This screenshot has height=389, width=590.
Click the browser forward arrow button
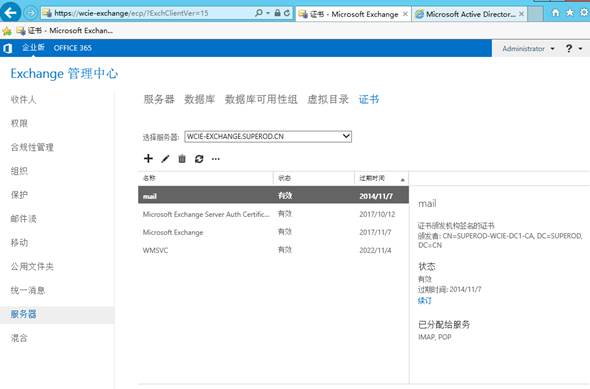pos(30,13)
